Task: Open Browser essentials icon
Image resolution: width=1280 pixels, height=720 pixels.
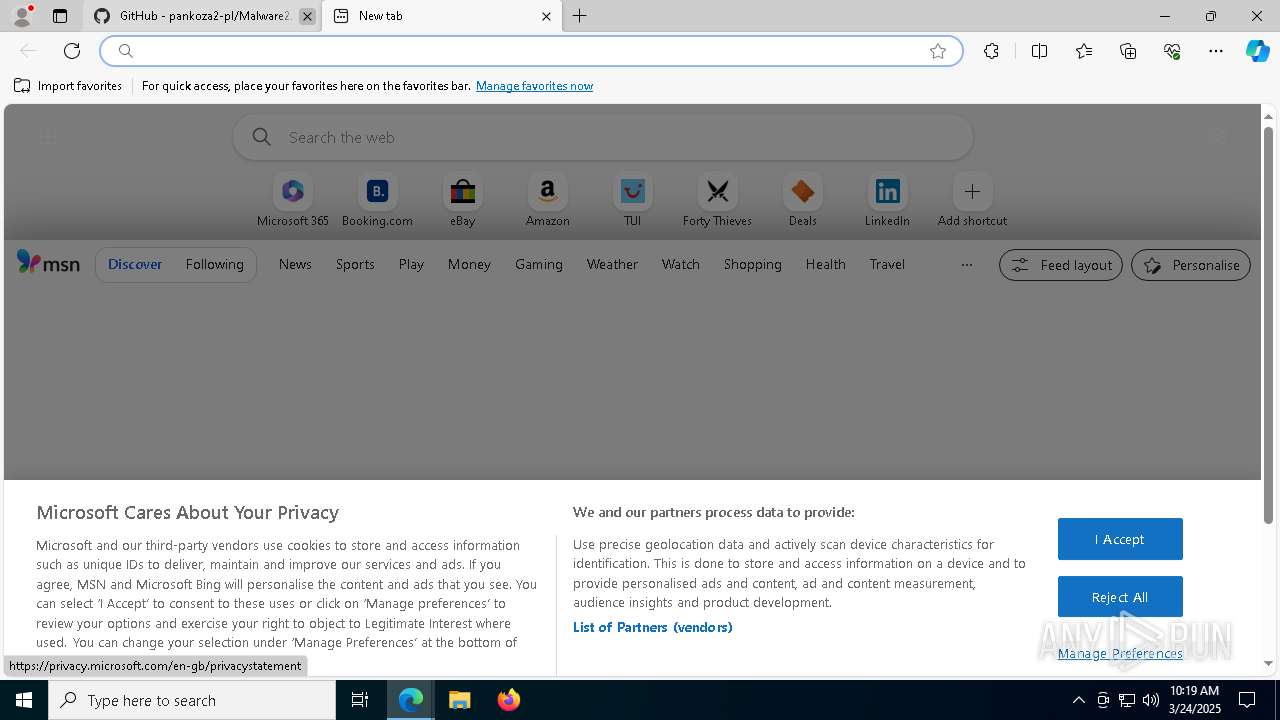Action: 1172,51
